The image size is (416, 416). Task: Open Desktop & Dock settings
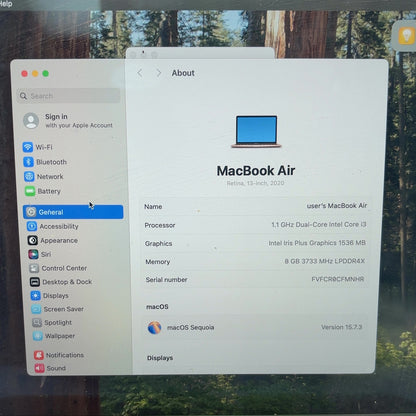[61, 282]
